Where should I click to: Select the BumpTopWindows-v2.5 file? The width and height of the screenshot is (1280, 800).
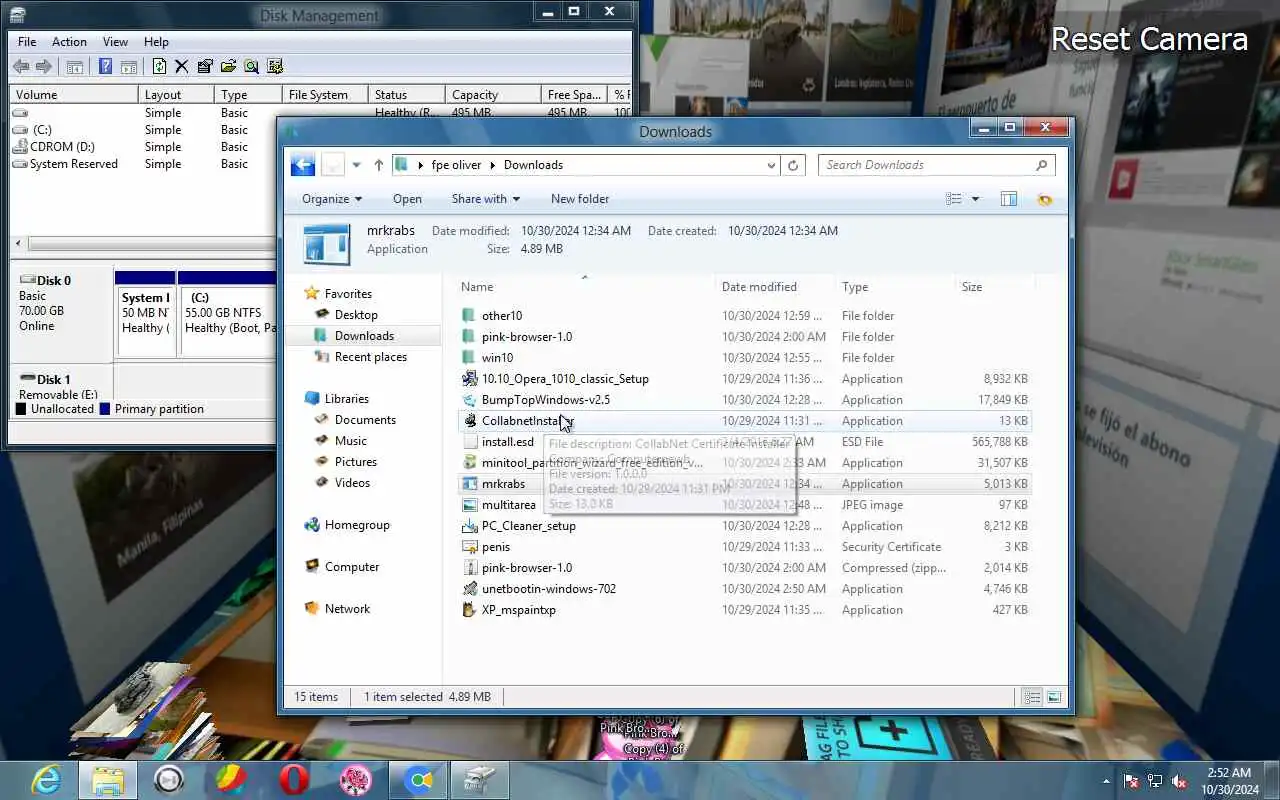click(x=545, y=400)
